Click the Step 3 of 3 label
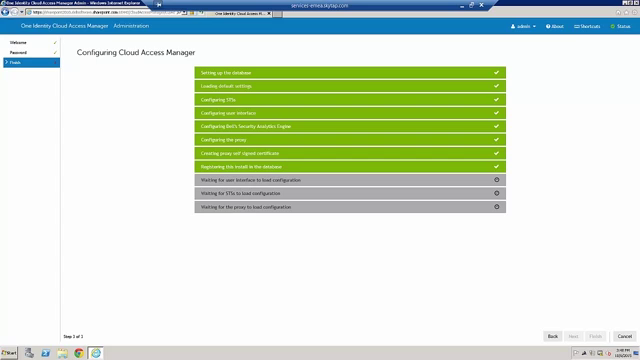The height and width of the screenshot is (360, 640). [73, 336]
